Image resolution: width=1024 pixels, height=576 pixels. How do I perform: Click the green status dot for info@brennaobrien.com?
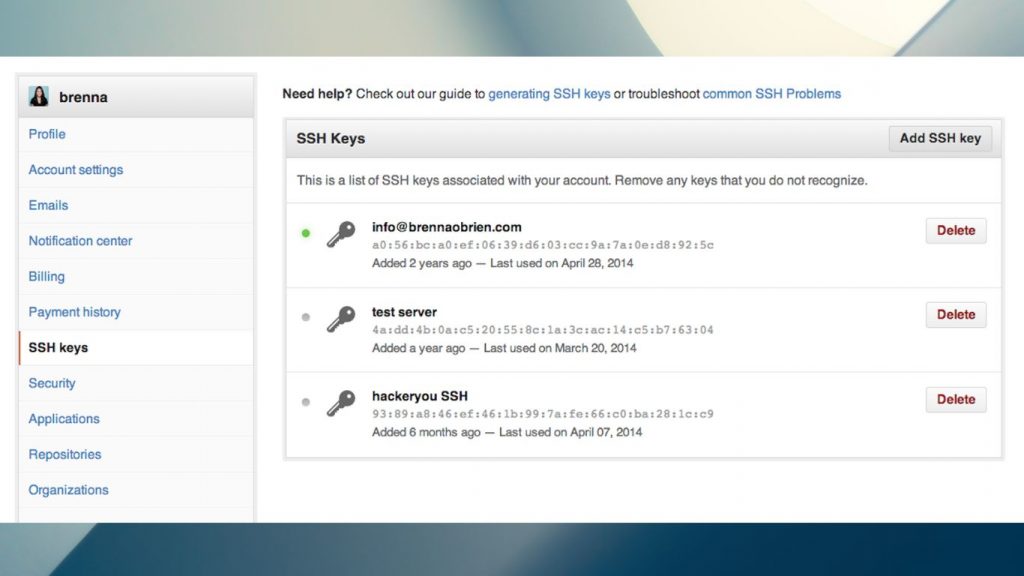click(x=306, y=233)
